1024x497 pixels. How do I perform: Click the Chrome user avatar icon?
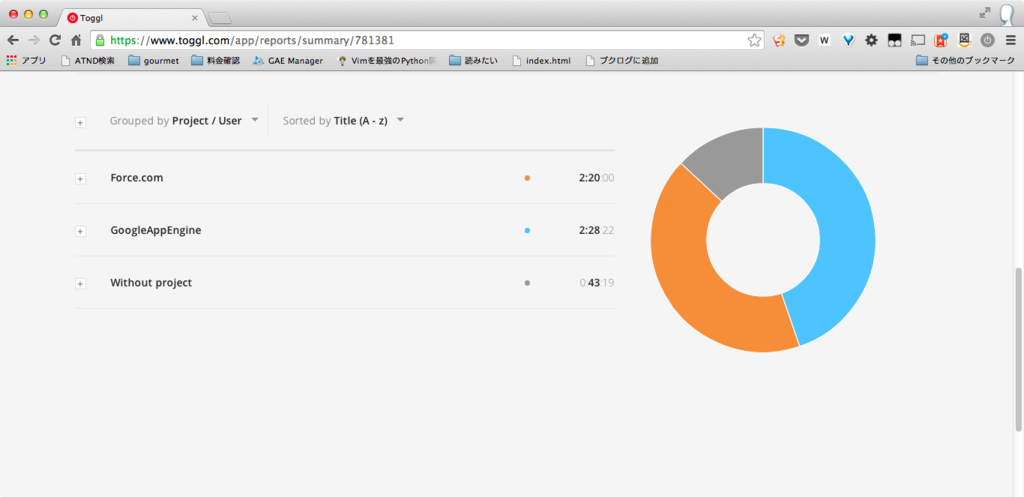point(1006,14)
